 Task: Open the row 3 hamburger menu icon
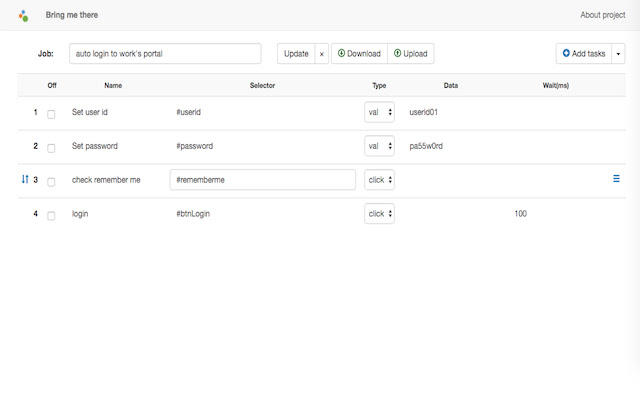[x=616, y=179]
